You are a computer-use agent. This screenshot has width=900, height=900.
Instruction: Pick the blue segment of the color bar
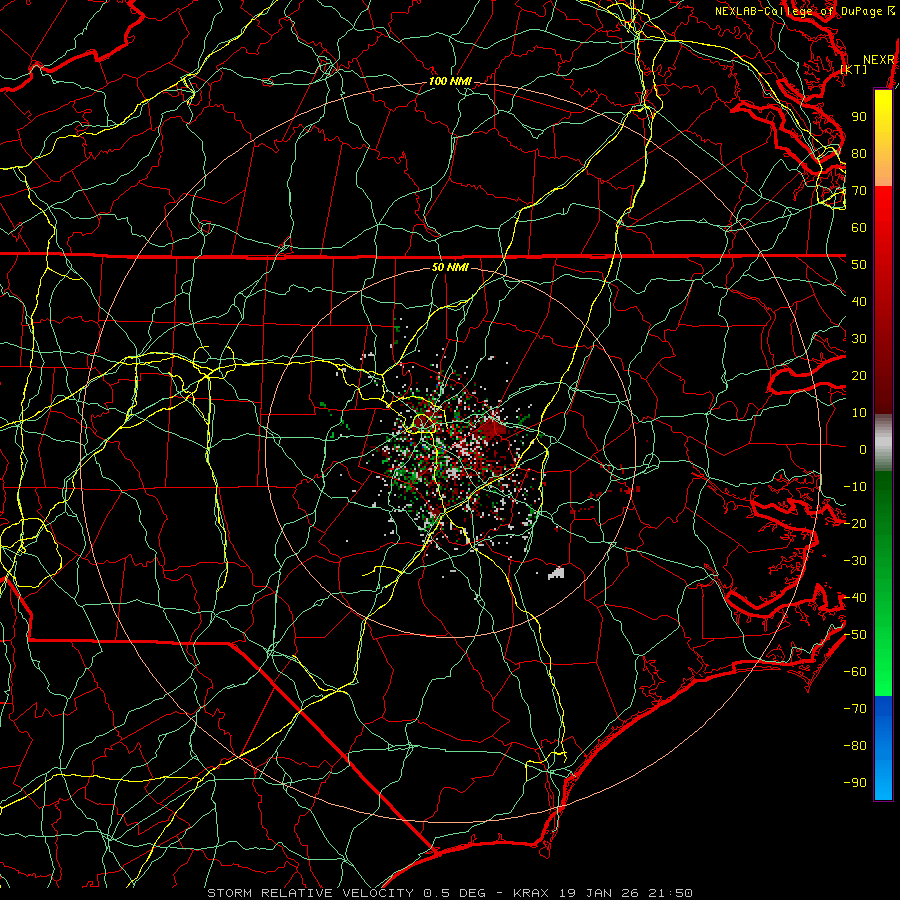(883, 748)
